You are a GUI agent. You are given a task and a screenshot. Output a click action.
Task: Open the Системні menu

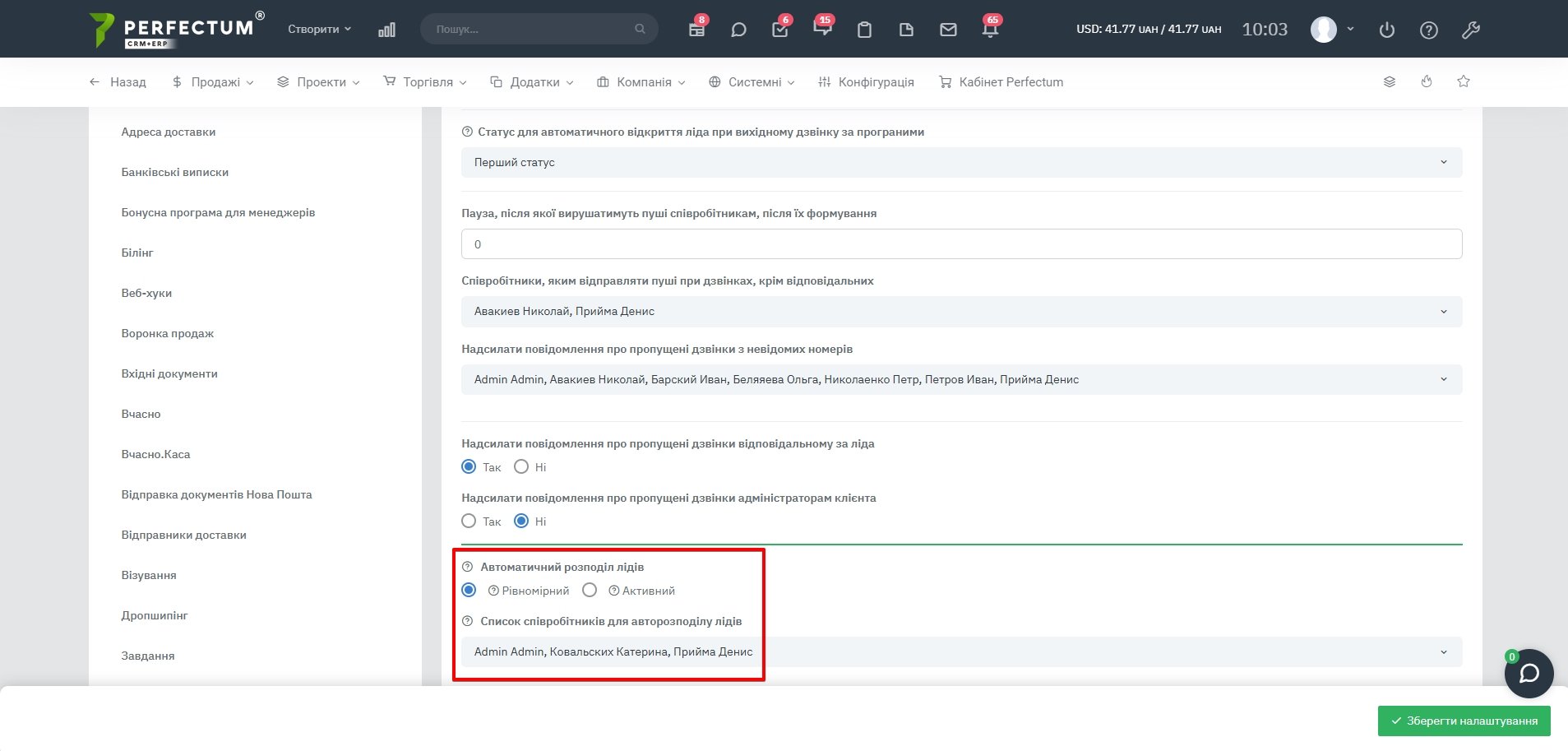[x=752, y=82]
